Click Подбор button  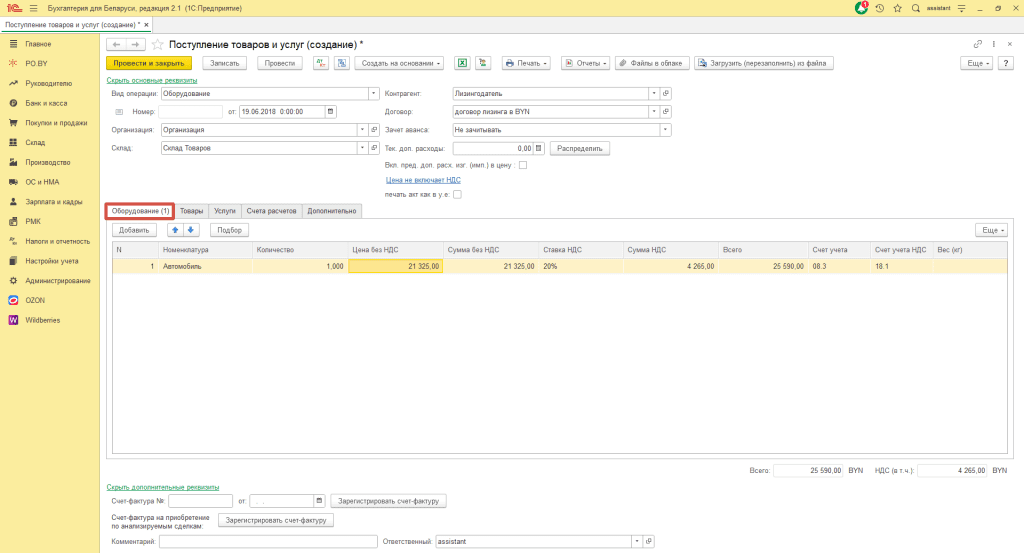[x=229, y=230]
